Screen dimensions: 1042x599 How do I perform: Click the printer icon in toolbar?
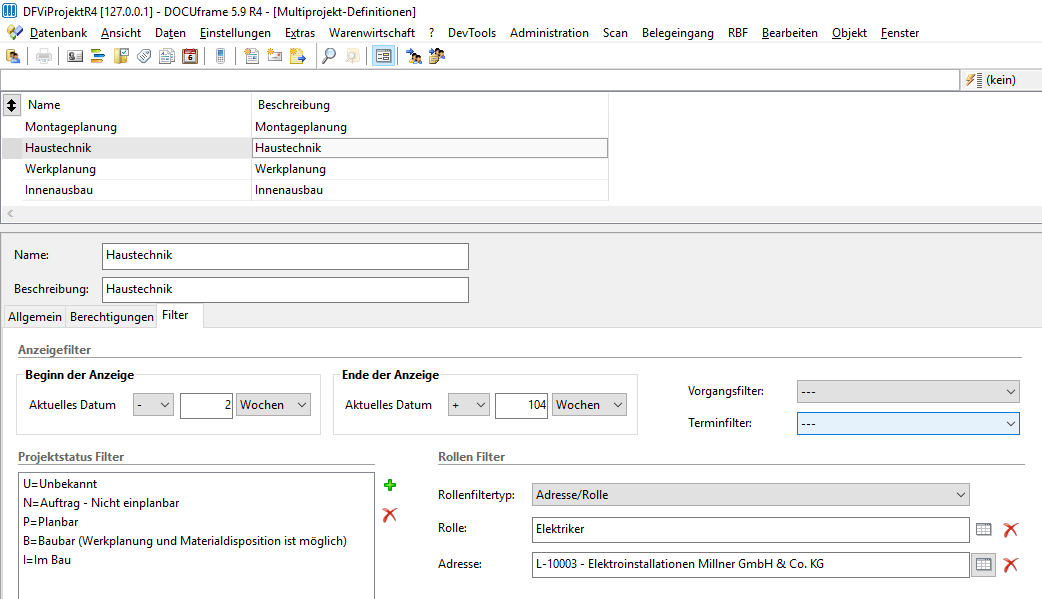(x=44, y=57)
